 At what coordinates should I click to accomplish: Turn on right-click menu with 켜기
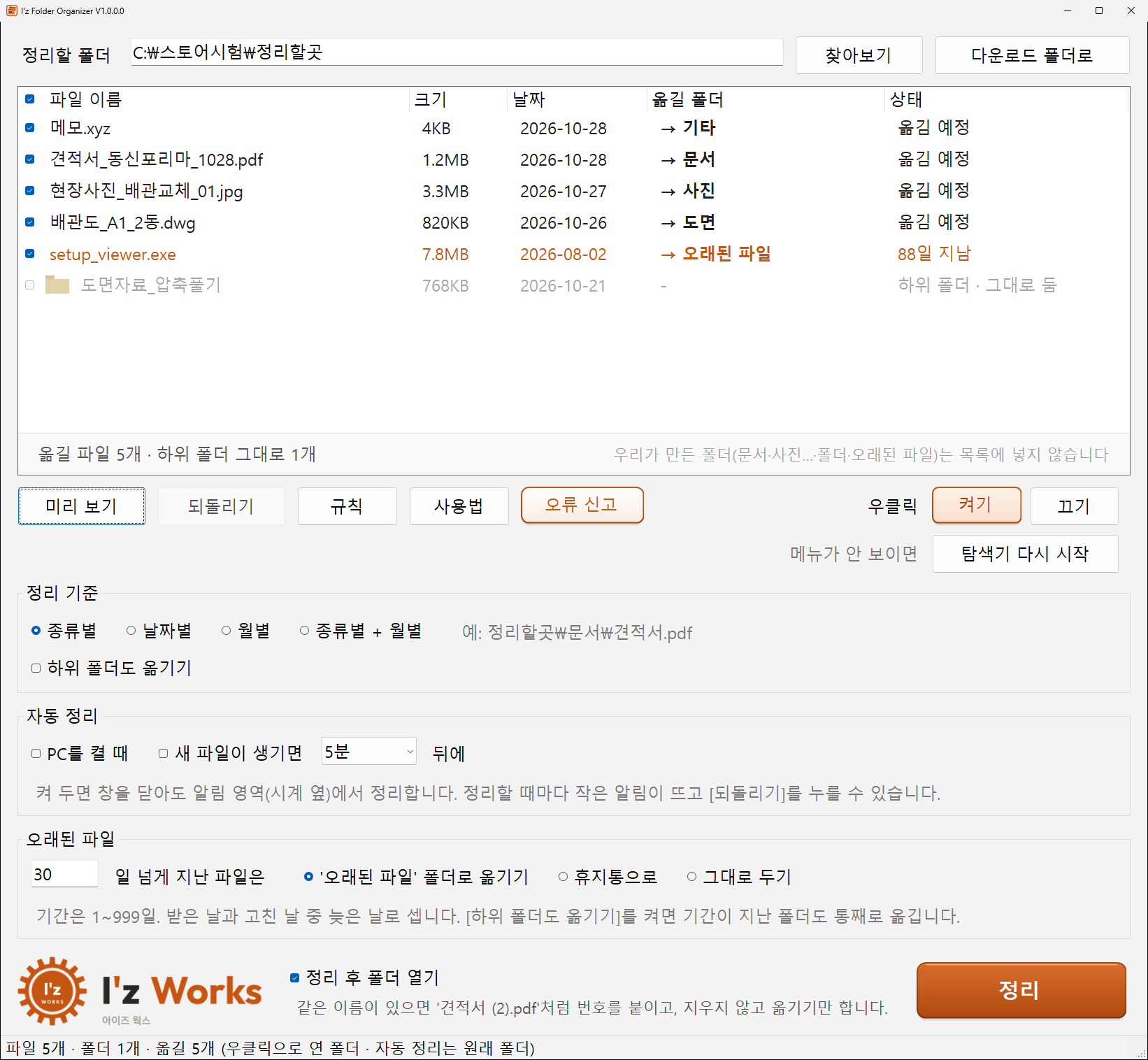977,505
